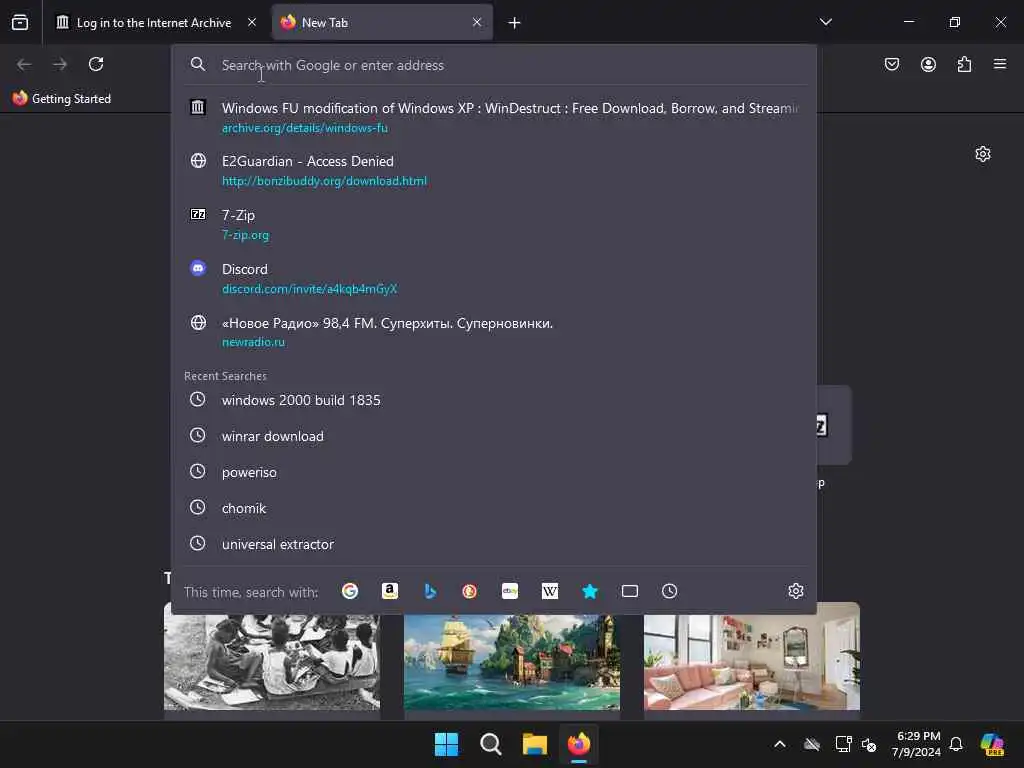Image resolution: width=1024 pixels, height=768 pixels.
Task: Open File Explorer from taskbar
Action: [x=535, y=744]
